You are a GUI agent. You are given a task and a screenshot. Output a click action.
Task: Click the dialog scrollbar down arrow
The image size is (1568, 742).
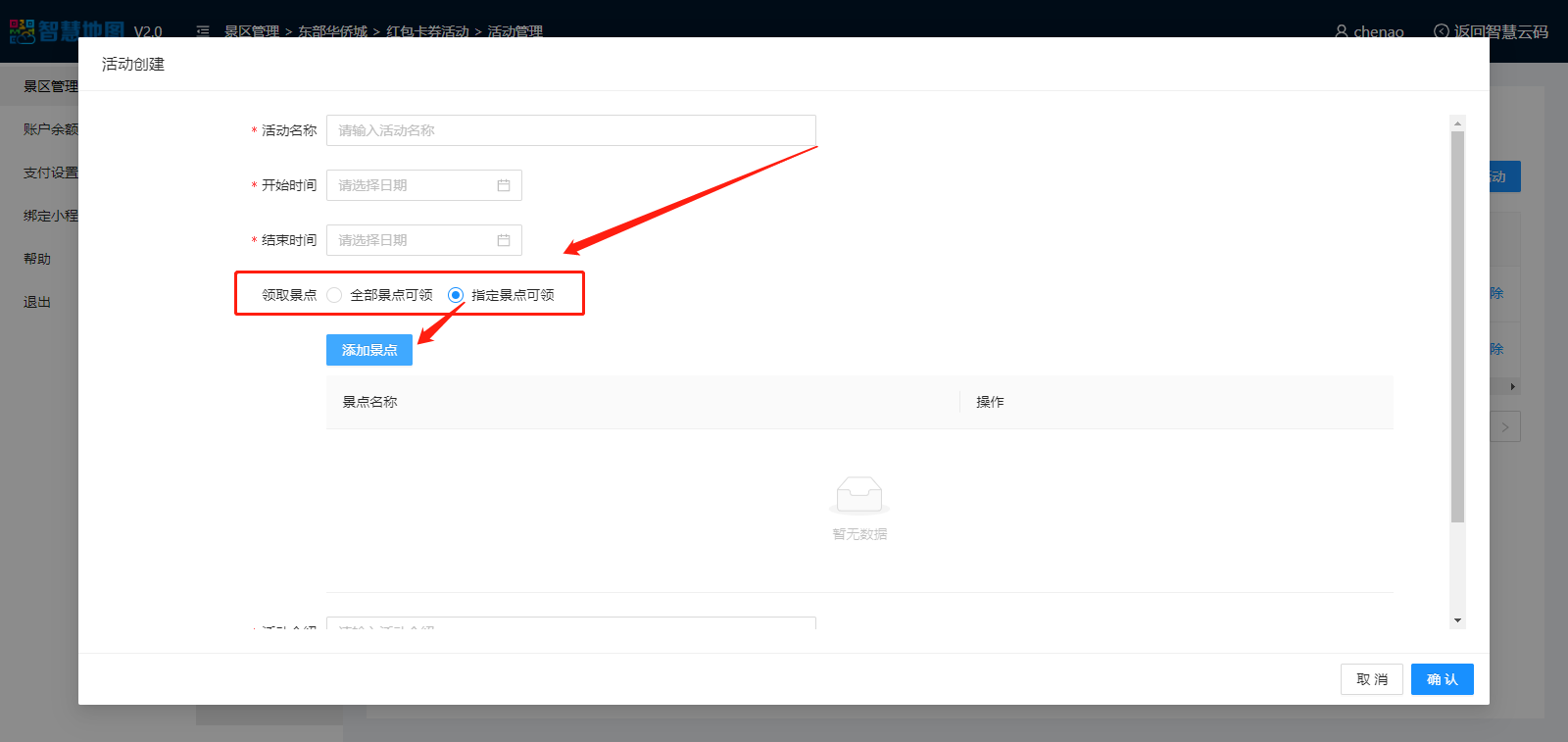1457,619
